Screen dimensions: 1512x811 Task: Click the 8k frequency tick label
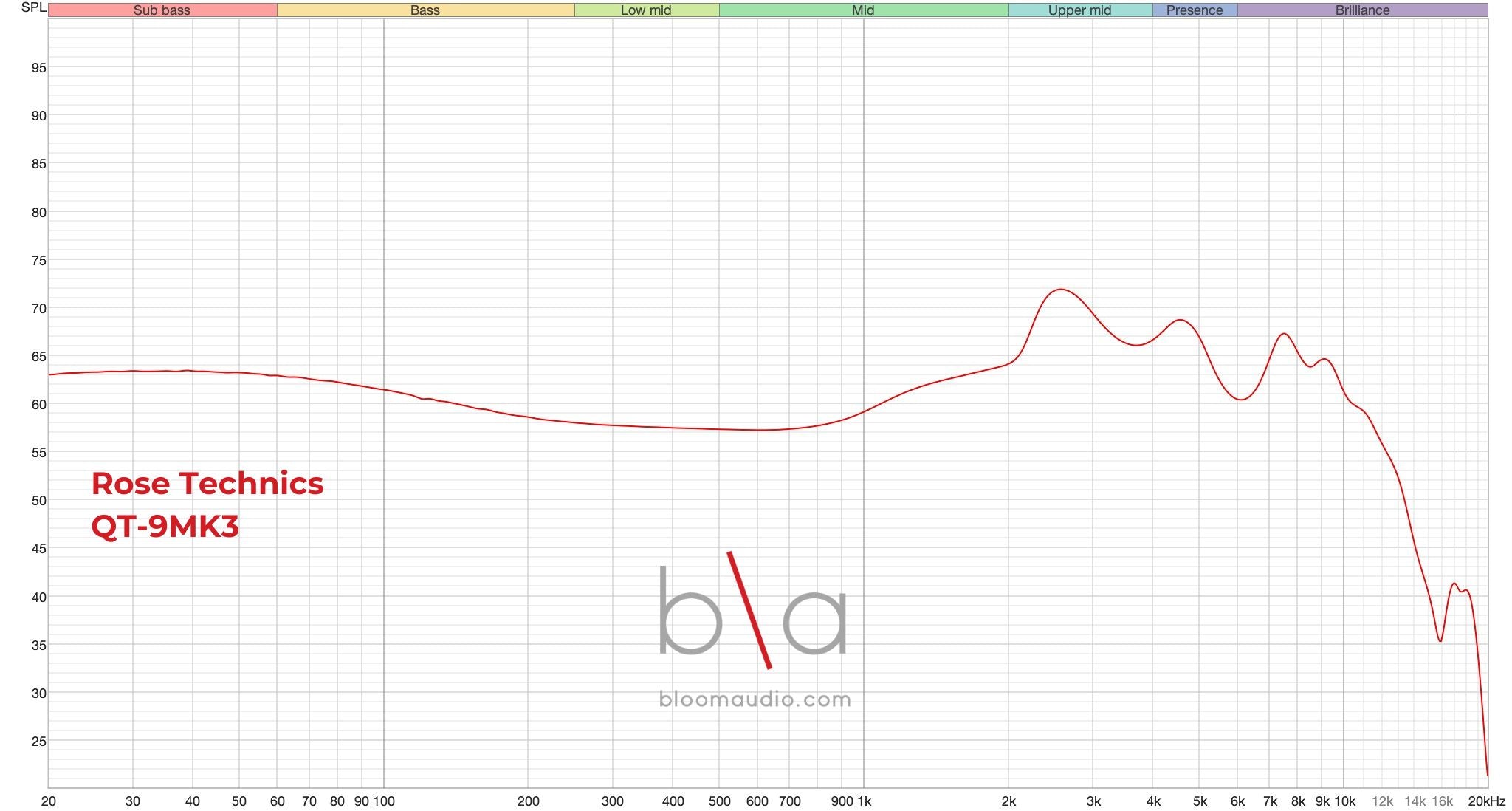[1299, 801]
